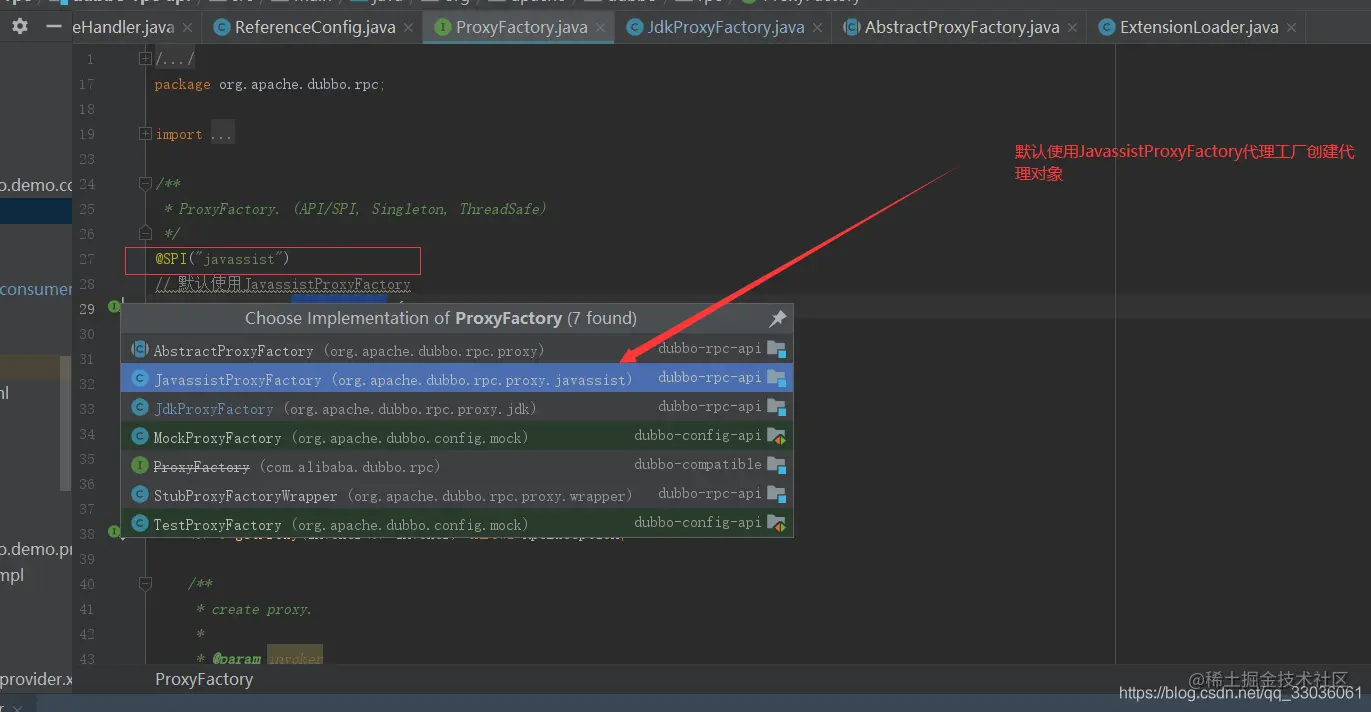
Task: Choose AbstractProxyFactory implementation from the list
Action: point(457,350)
